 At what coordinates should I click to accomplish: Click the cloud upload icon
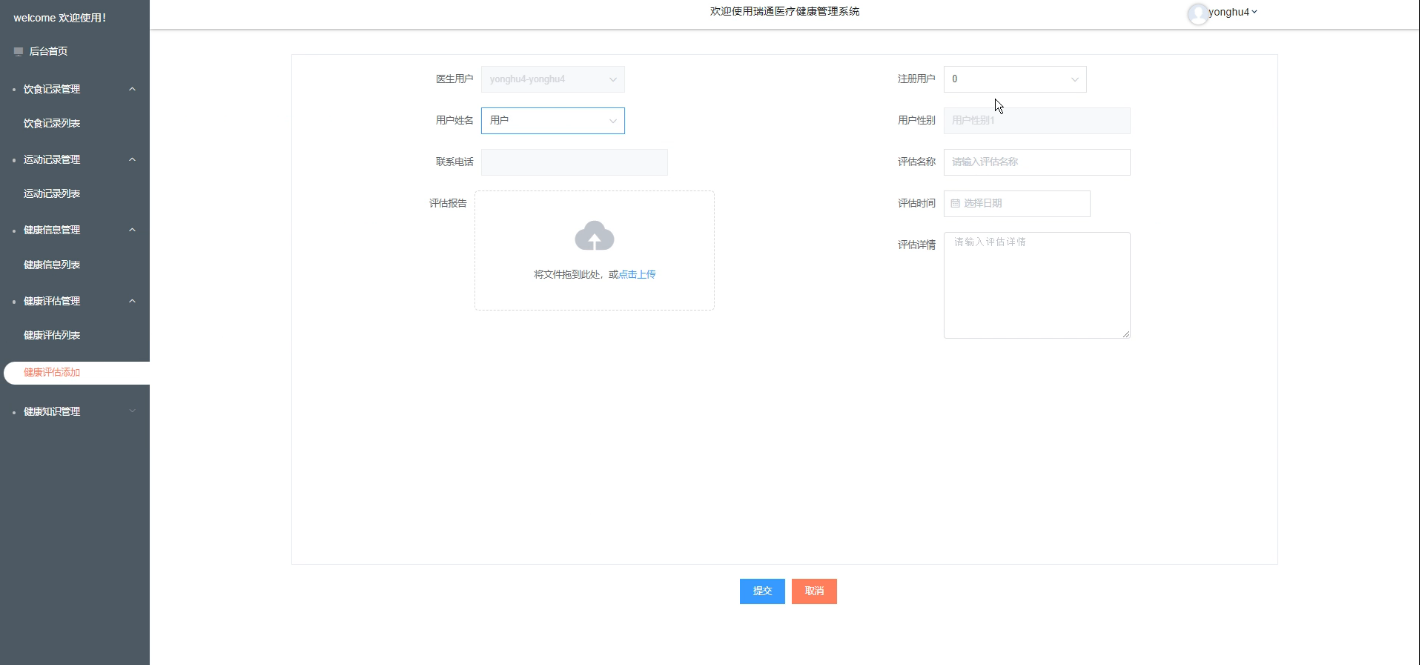click(x=594, y=236)
